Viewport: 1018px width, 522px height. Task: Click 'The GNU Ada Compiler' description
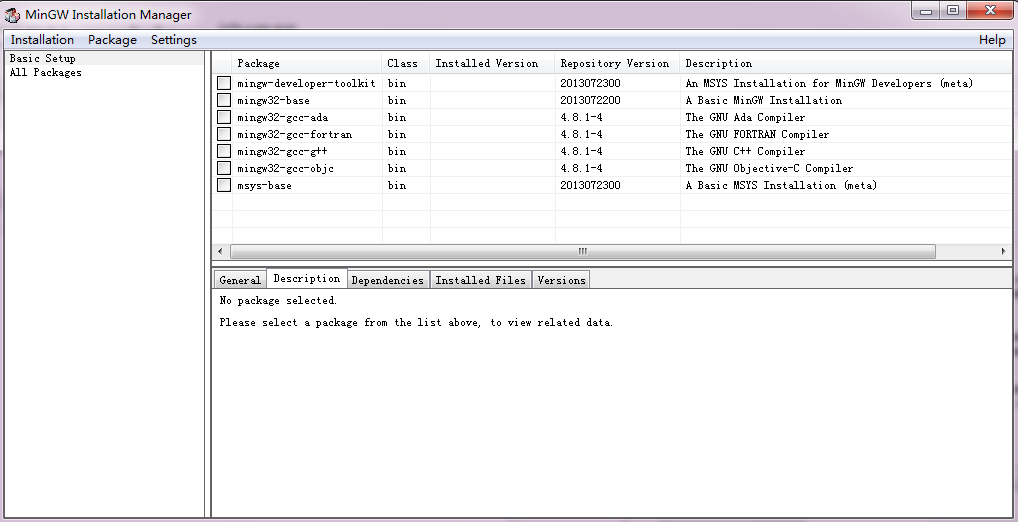[x=745, y=117]
